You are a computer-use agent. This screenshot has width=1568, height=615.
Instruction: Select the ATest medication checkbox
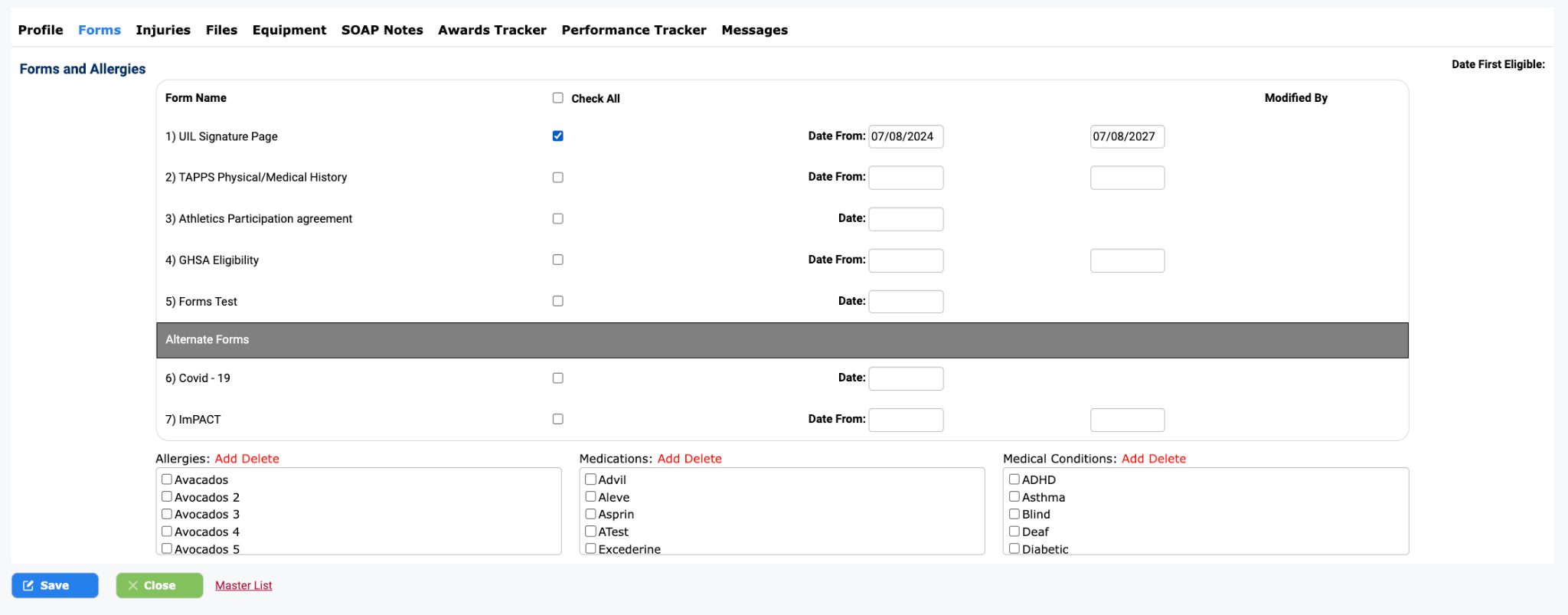(590, 532)
